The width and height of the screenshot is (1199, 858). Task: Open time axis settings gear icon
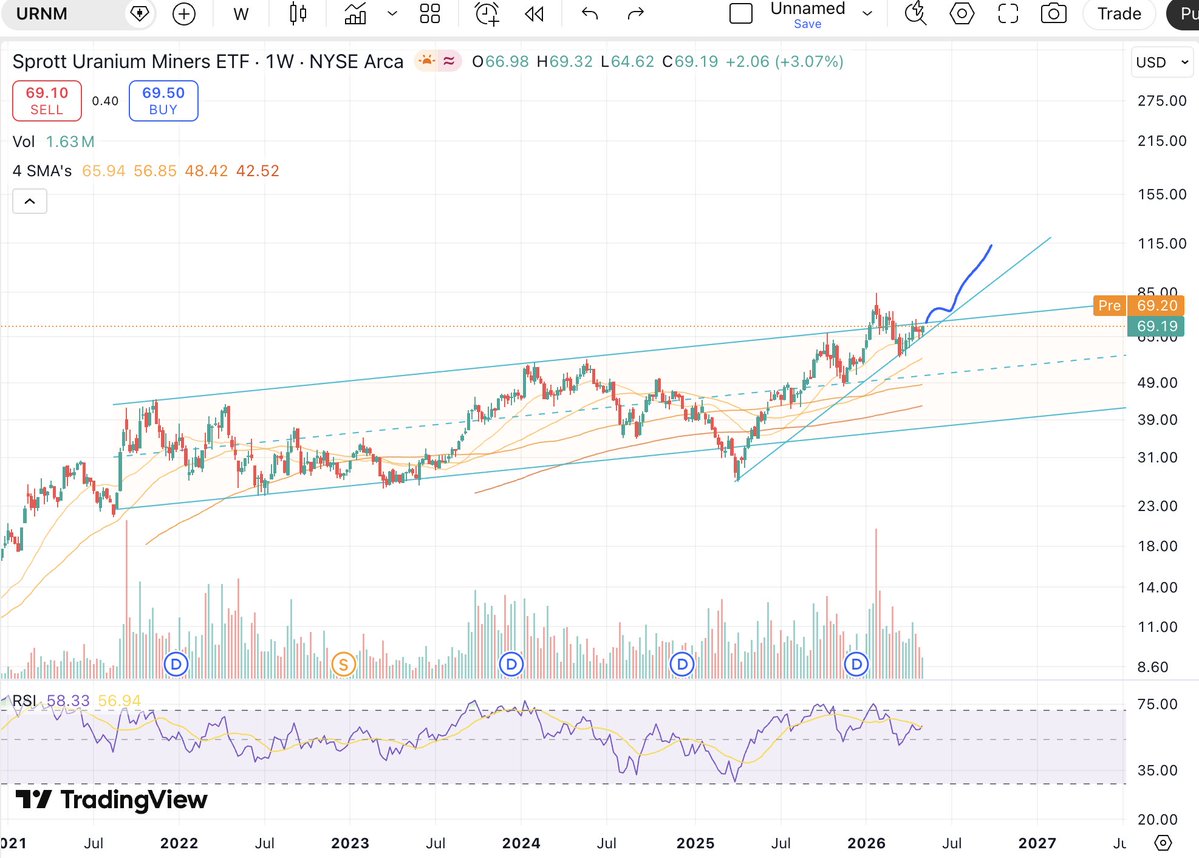pyautogui.click(x=1163, y=843)
